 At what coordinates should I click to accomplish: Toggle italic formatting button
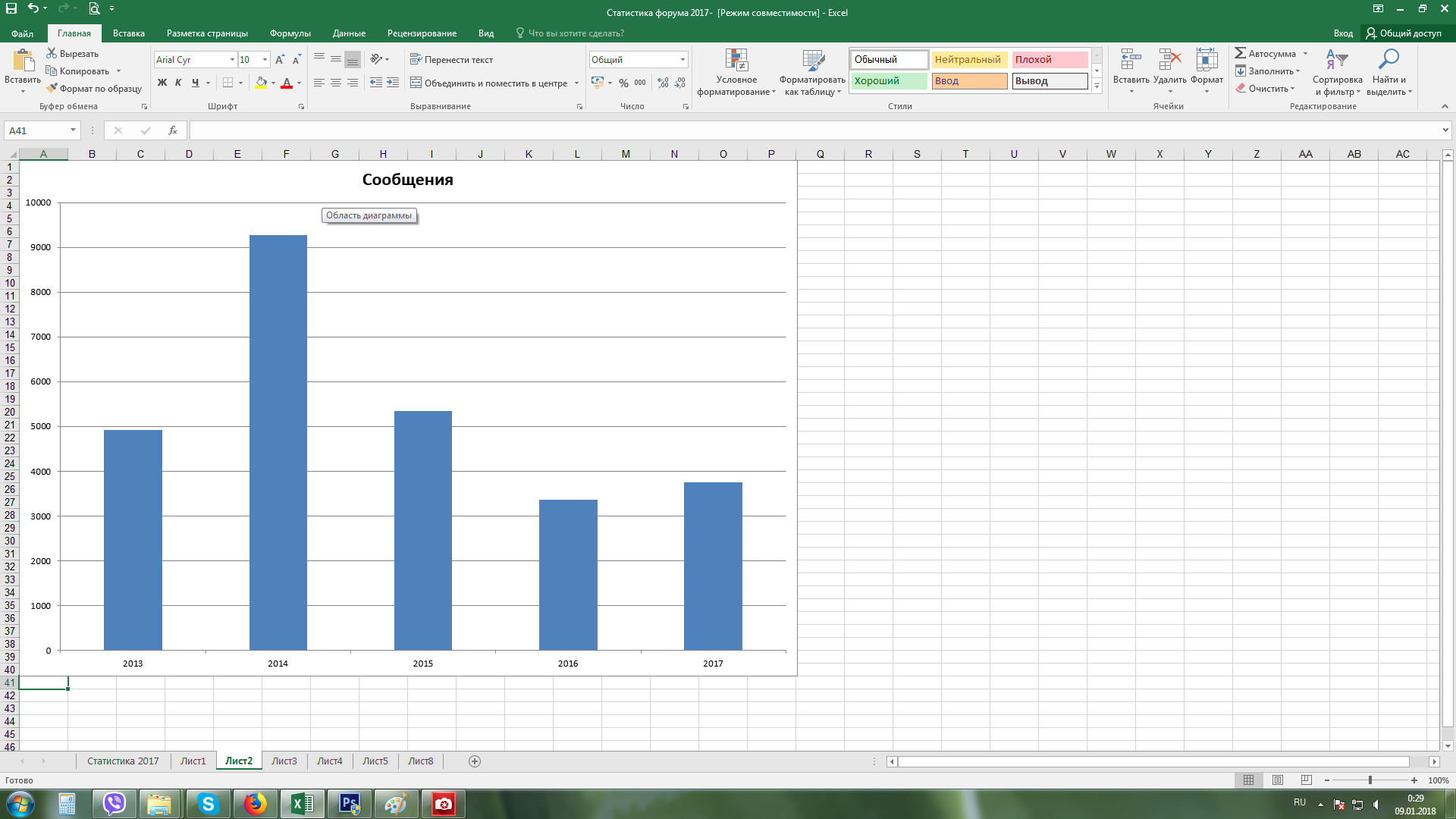(178, 83)
